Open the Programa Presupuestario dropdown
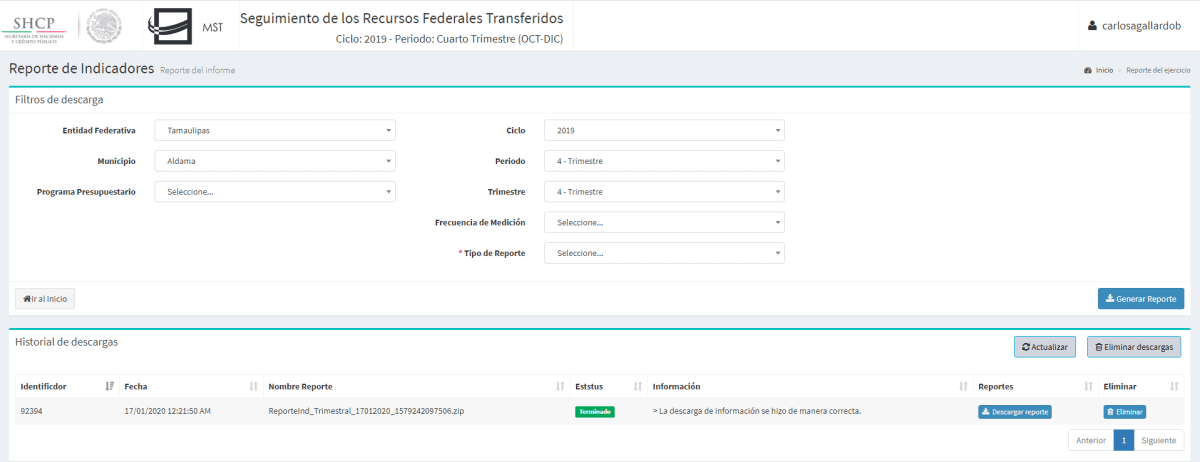Viewport: 1200px width, 462px height. (x=275, y=192)
